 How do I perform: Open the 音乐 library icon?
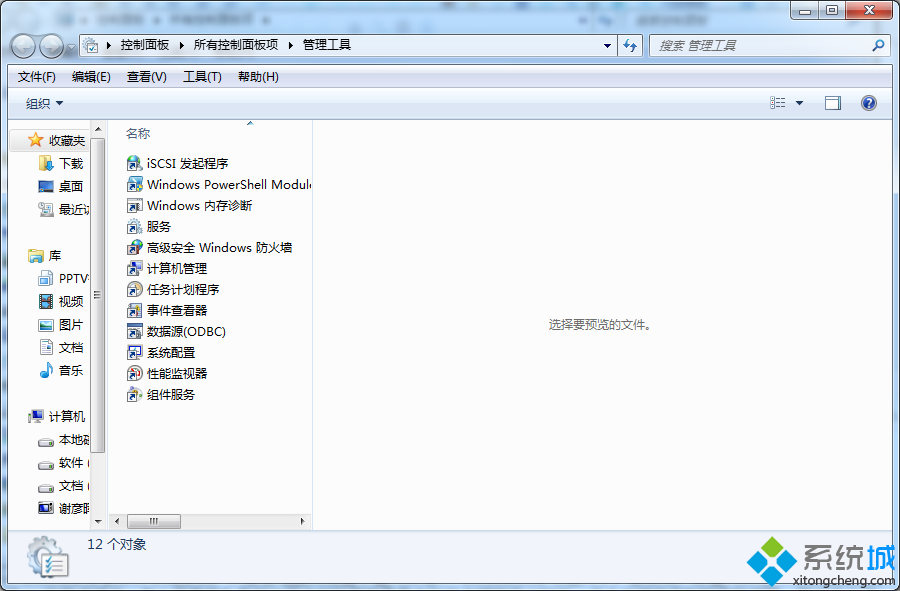click(x=46, y=371)
